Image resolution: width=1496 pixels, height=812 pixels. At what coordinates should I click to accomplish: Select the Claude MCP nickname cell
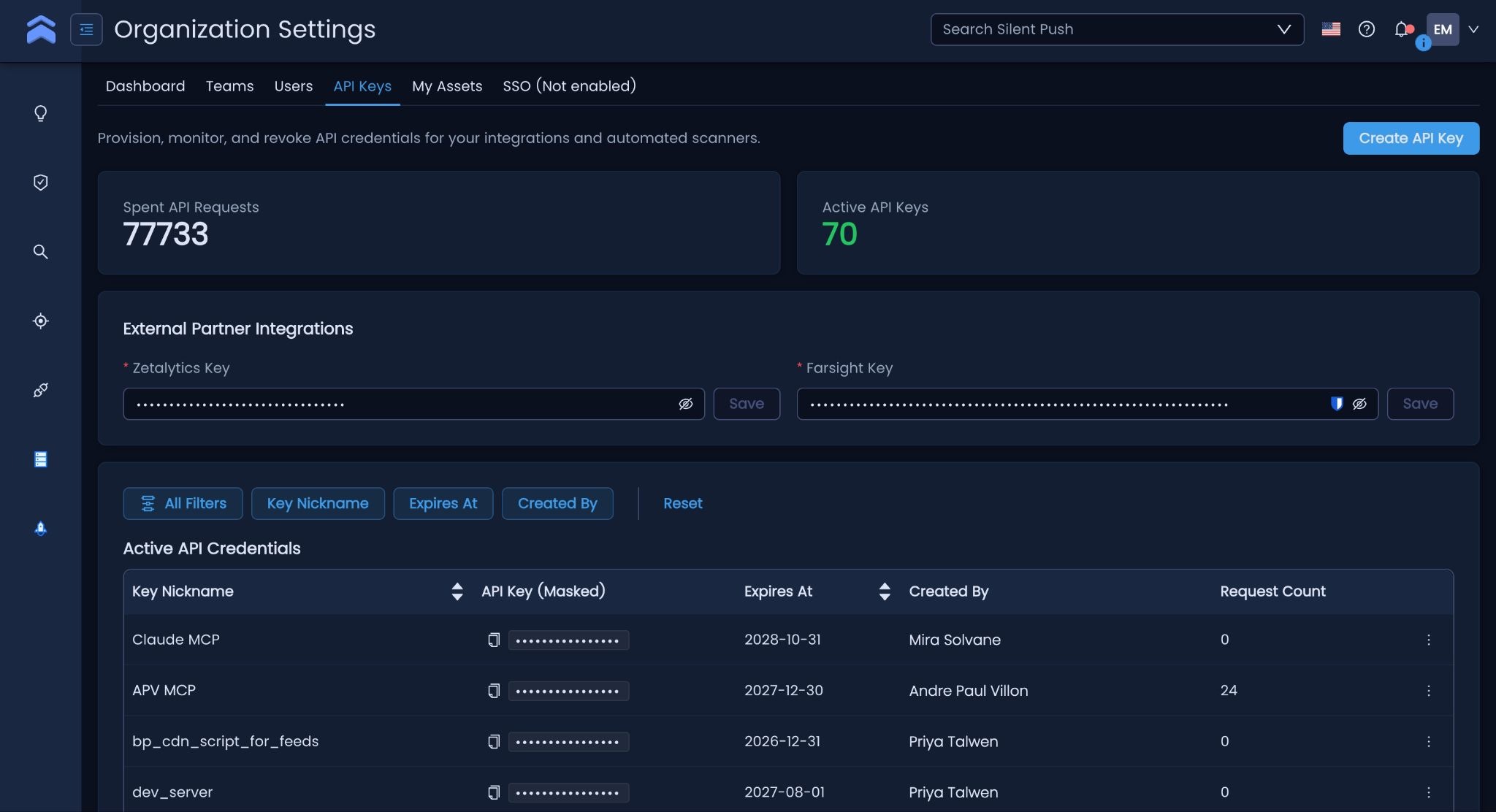tap(176, 640)
